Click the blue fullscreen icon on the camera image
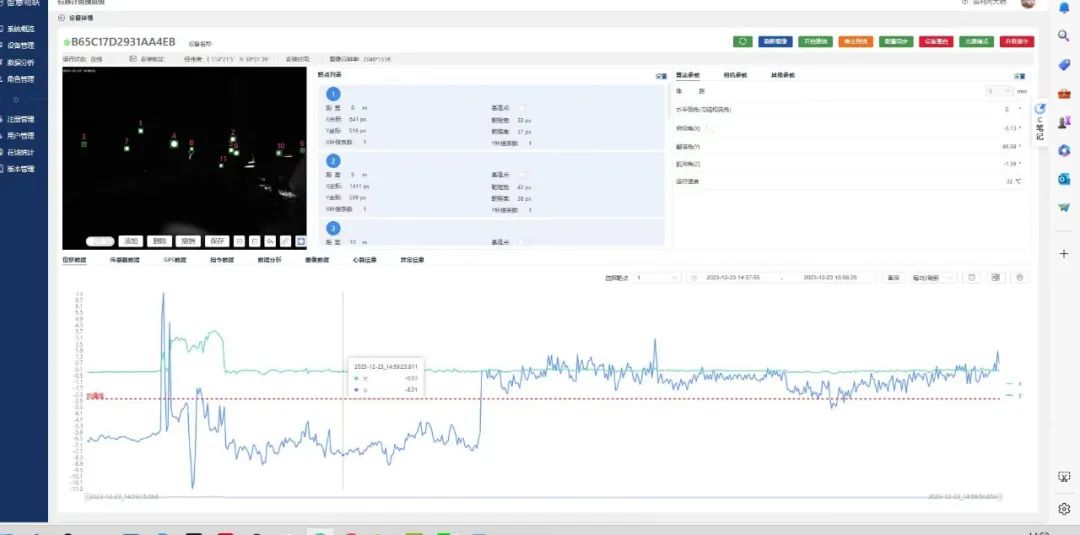This screenshot has width=1080, height=535. pyautogui.click(x=300, y=241)
